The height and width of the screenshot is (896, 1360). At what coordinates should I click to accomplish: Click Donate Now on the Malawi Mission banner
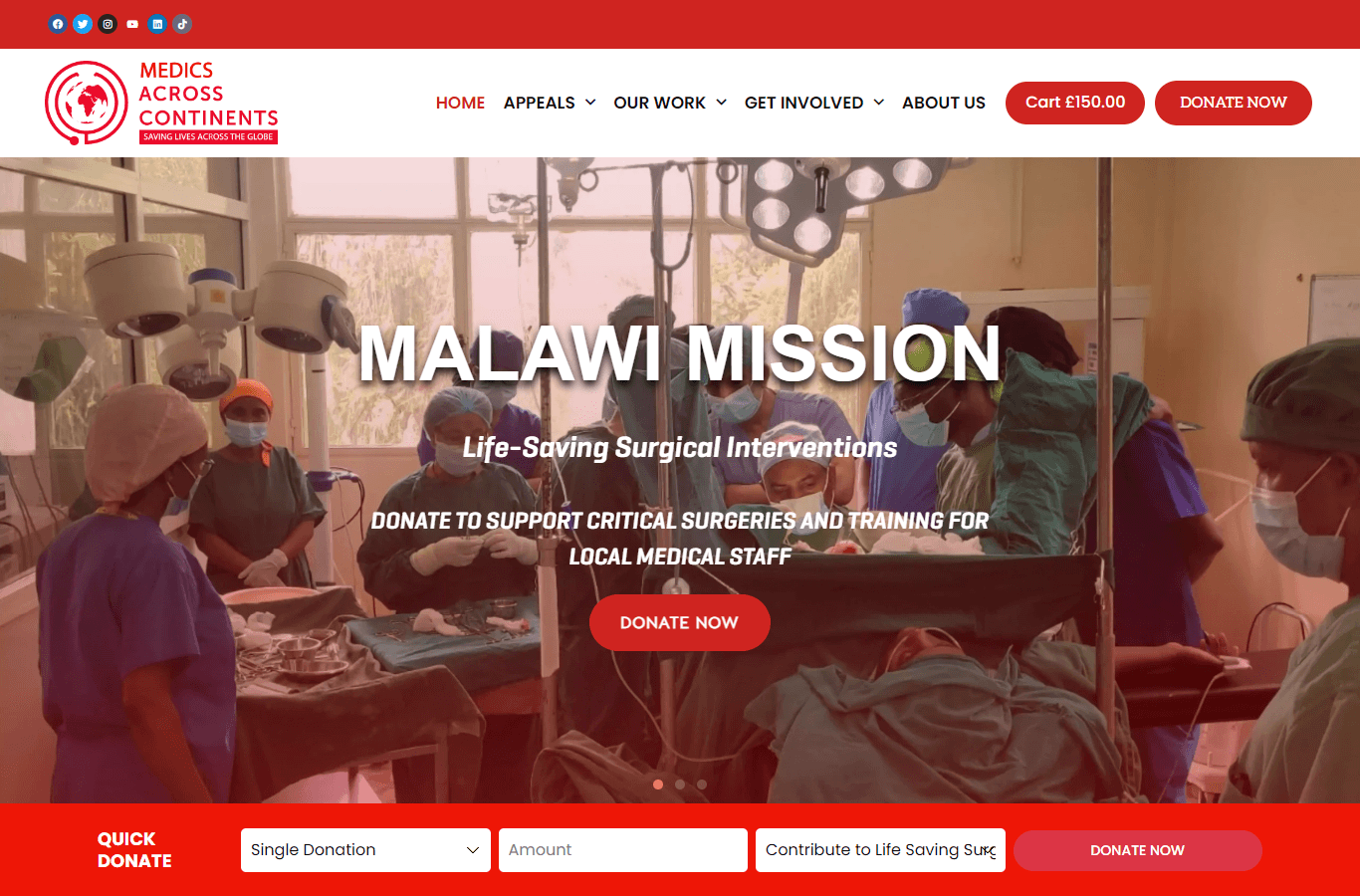tap(680, 623)
